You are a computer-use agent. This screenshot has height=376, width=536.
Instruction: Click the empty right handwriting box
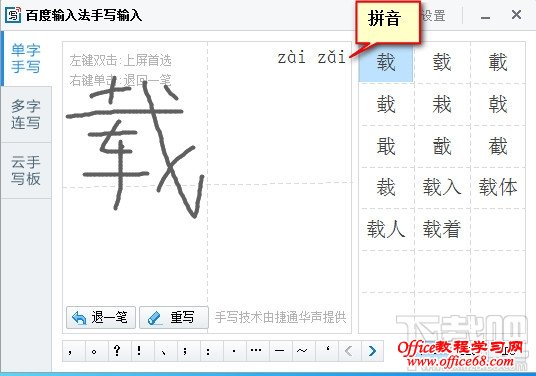(x=280, y=187)
